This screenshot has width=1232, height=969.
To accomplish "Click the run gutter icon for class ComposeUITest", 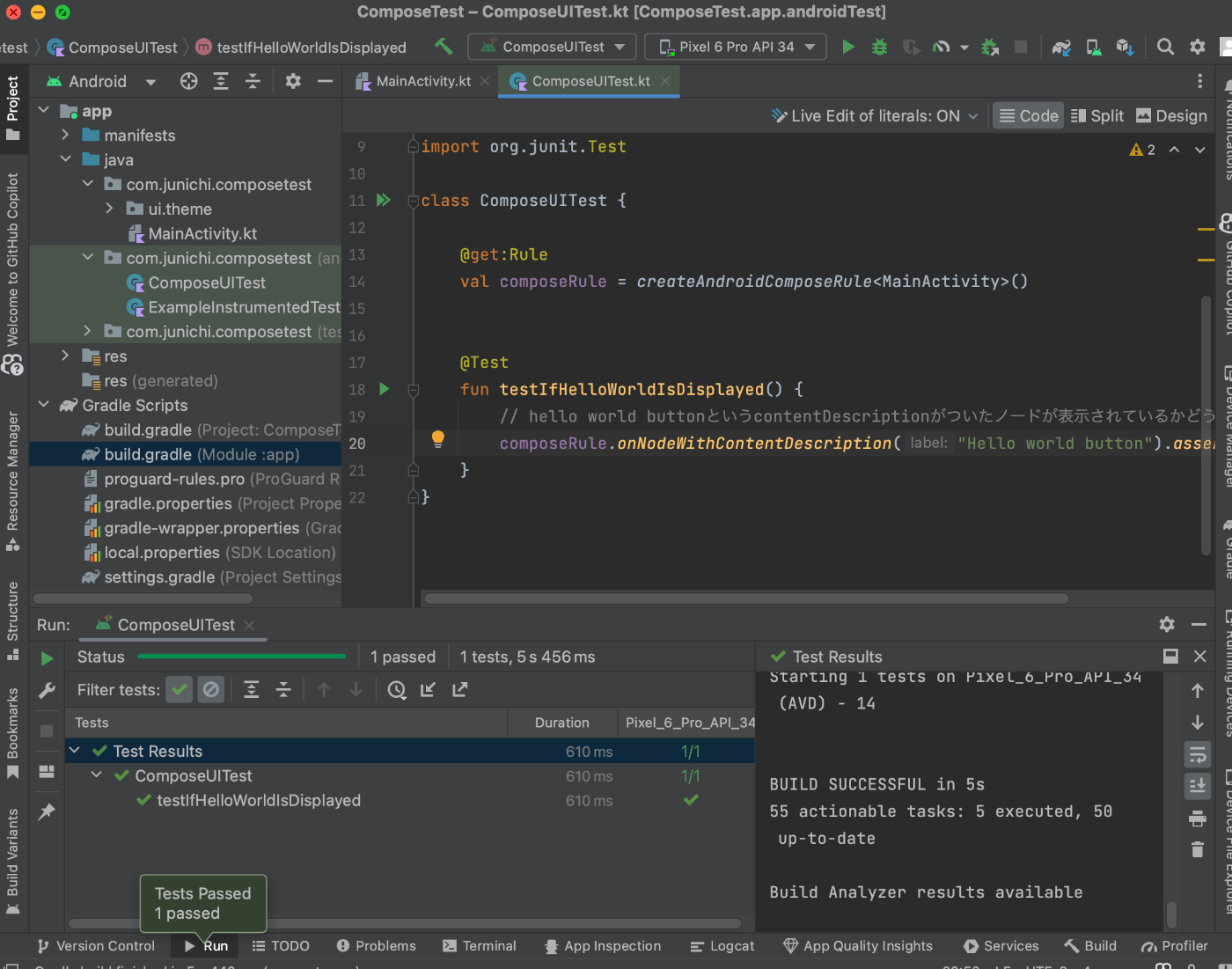I will point(383,200).
